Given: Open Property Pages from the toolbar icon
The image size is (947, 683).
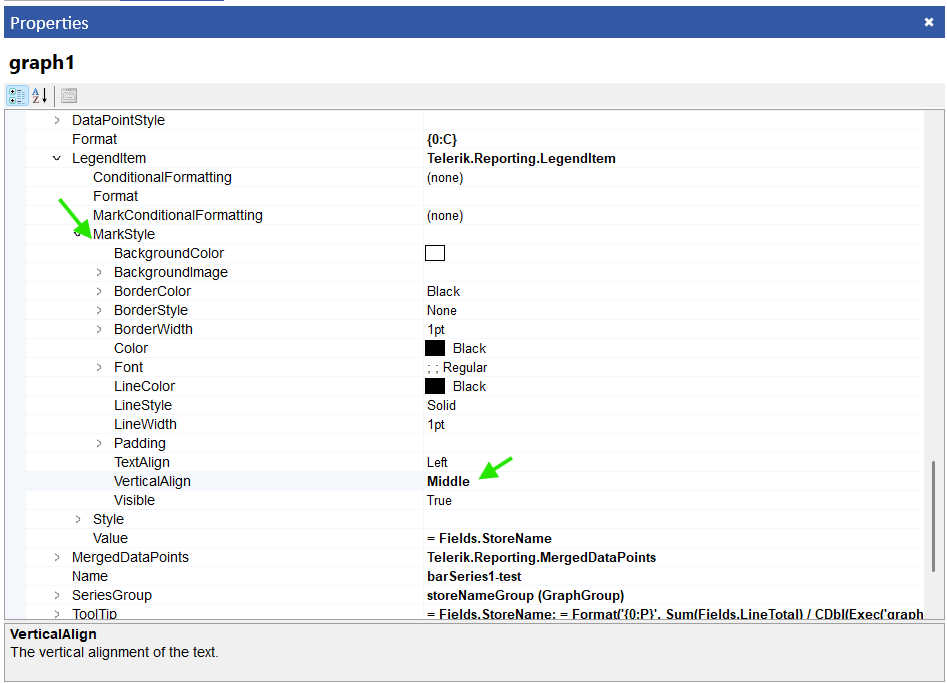Looking at the screenshot, I should [x=69, y=95].
